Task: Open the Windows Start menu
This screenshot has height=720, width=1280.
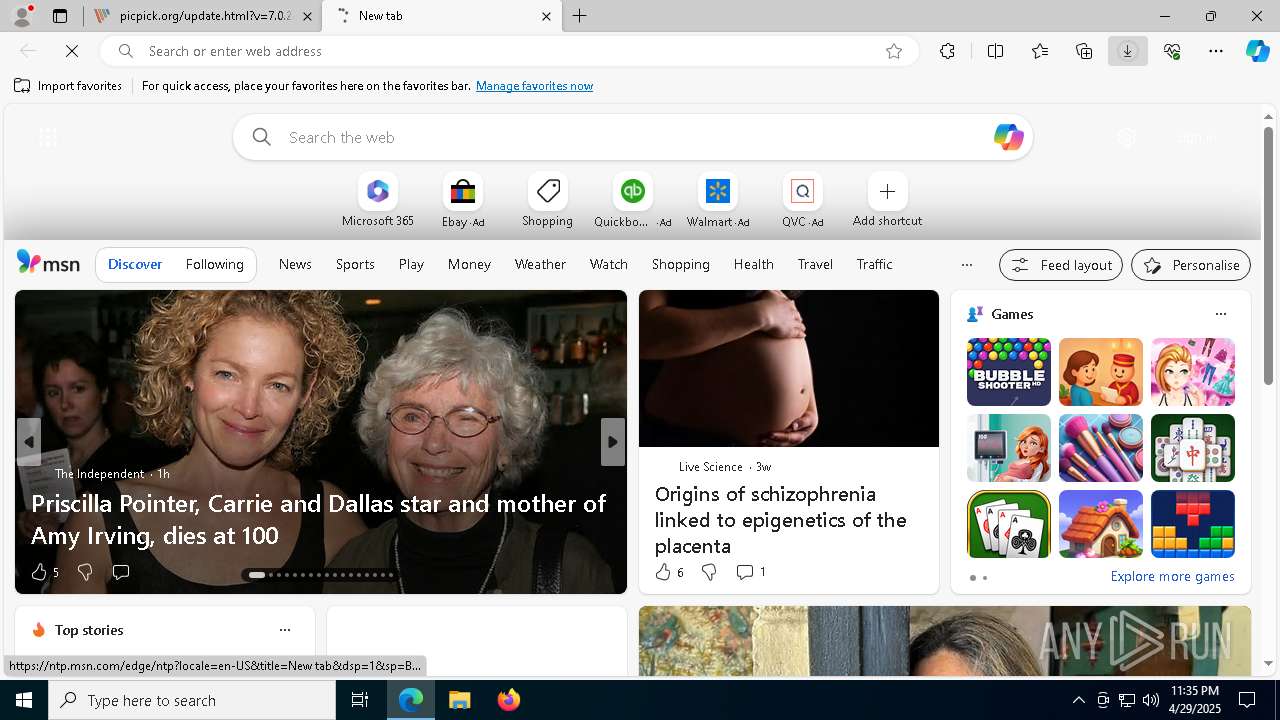Action: (24, 700)
